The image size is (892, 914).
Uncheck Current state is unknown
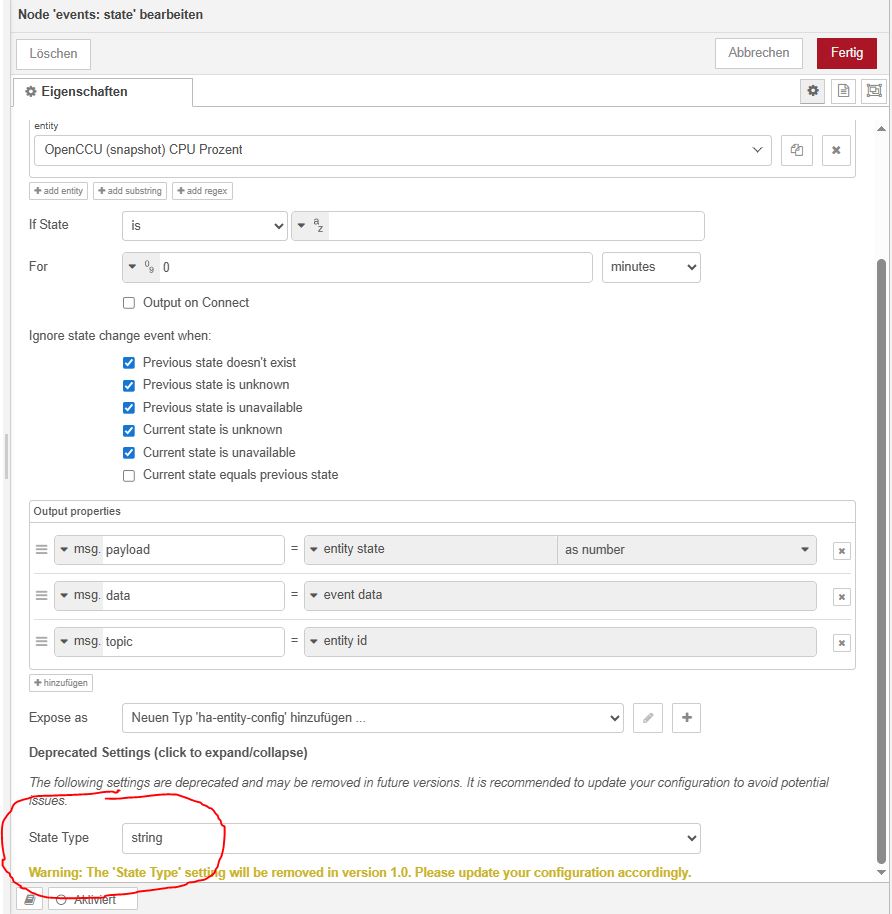pyautogui.click(x=129, y=430)
